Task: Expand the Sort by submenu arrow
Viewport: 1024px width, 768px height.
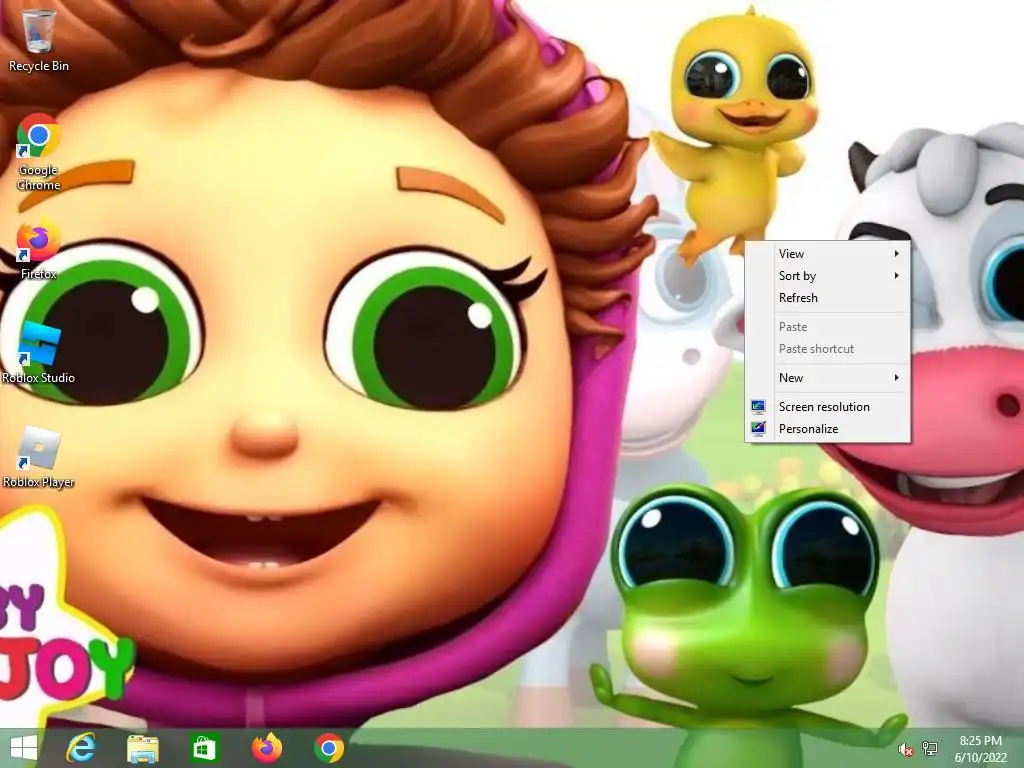Action: click(x=897, y=276)
